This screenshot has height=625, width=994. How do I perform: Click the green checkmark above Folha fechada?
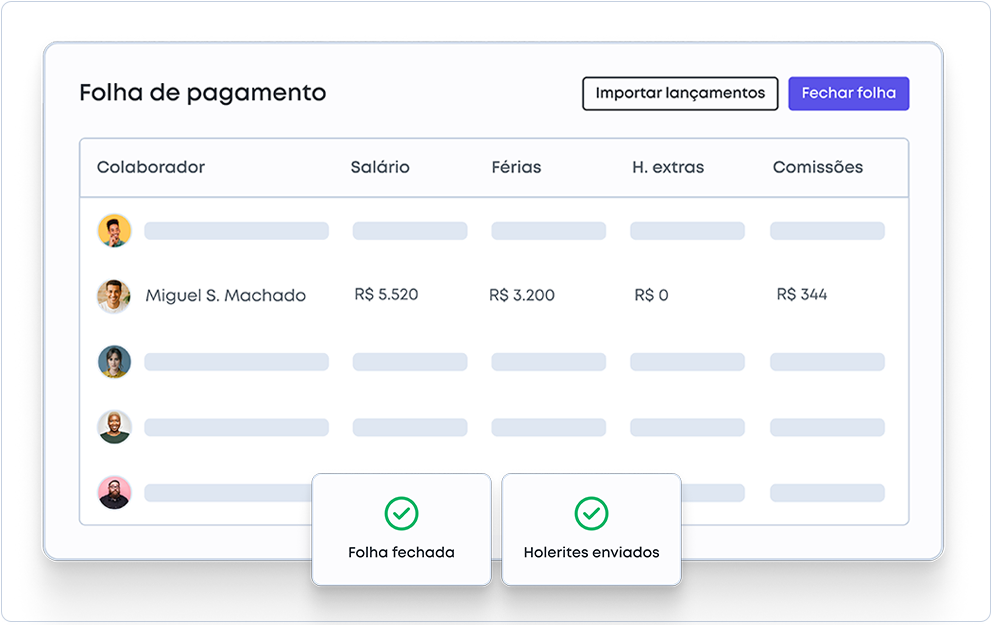pyautogui.click(x=401, y=513)
